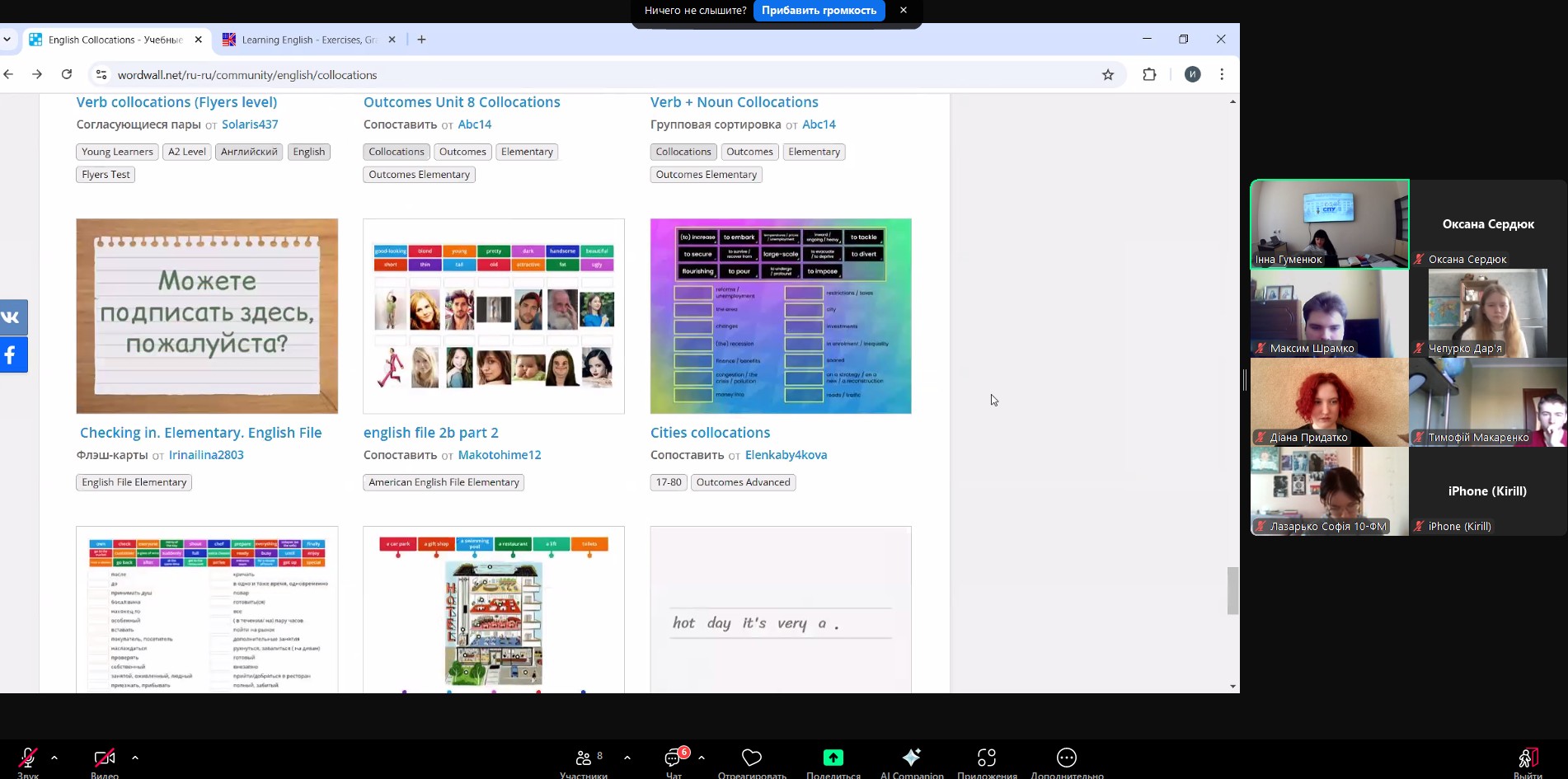Expand audio options arrow next to Звук
The height and width of the screenshot is (779, 1568).
[54, 758]
